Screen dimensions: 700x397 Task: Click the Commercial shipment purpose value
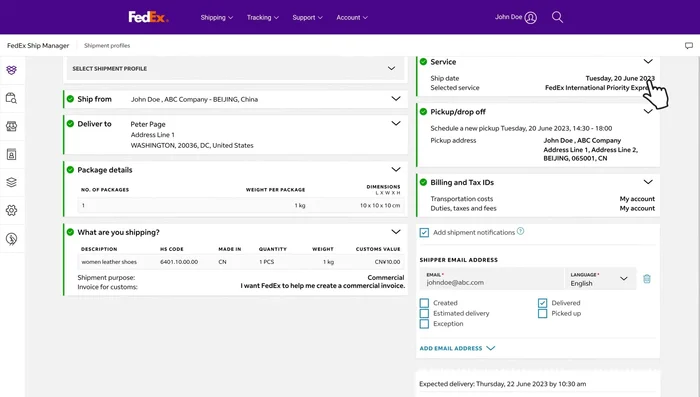[x=386, y=277]
